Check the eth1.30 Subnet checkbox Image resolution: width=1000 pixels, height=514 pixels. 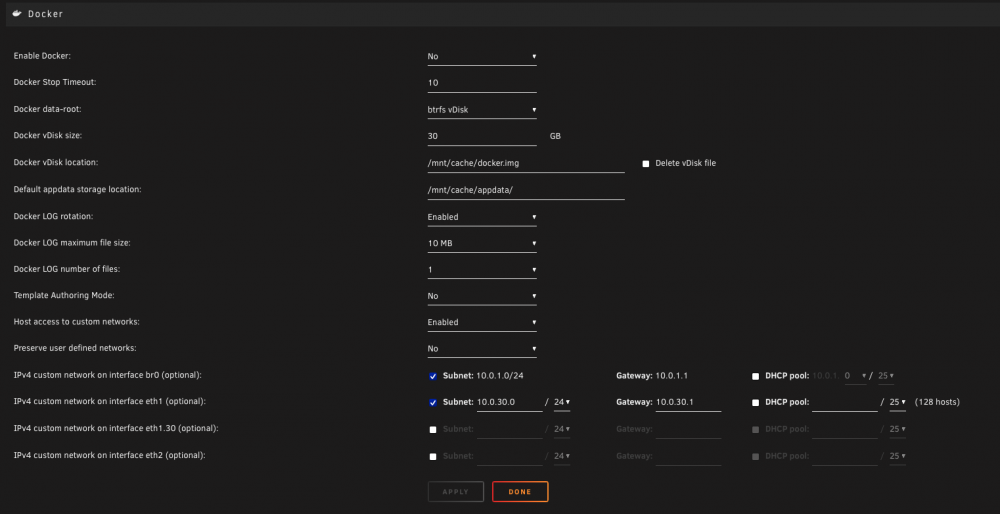(x=433, y=430)
